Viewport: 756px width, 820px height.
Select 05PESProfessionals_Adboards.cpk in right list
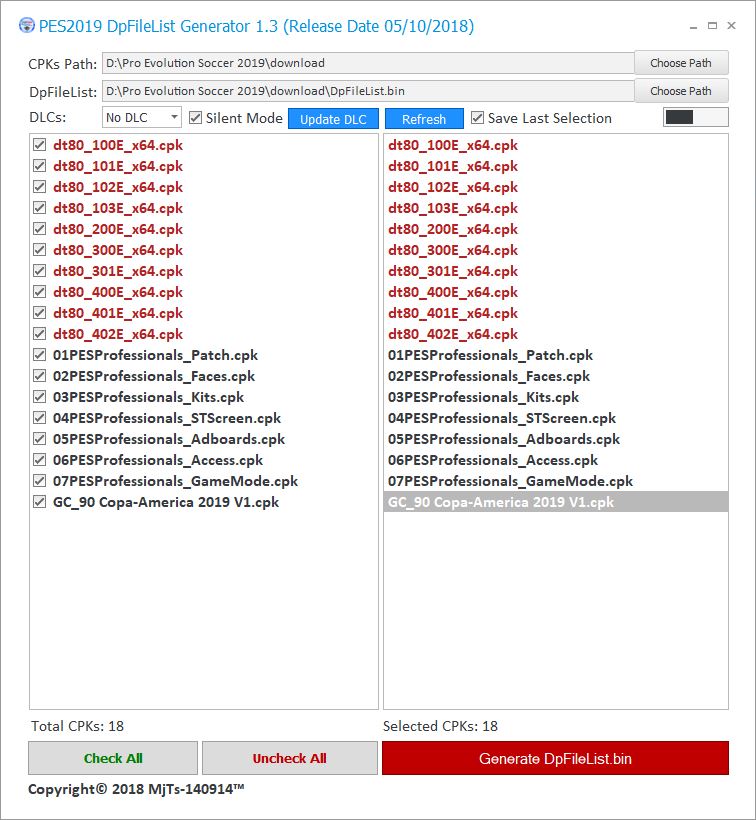[x=556, y=438]
